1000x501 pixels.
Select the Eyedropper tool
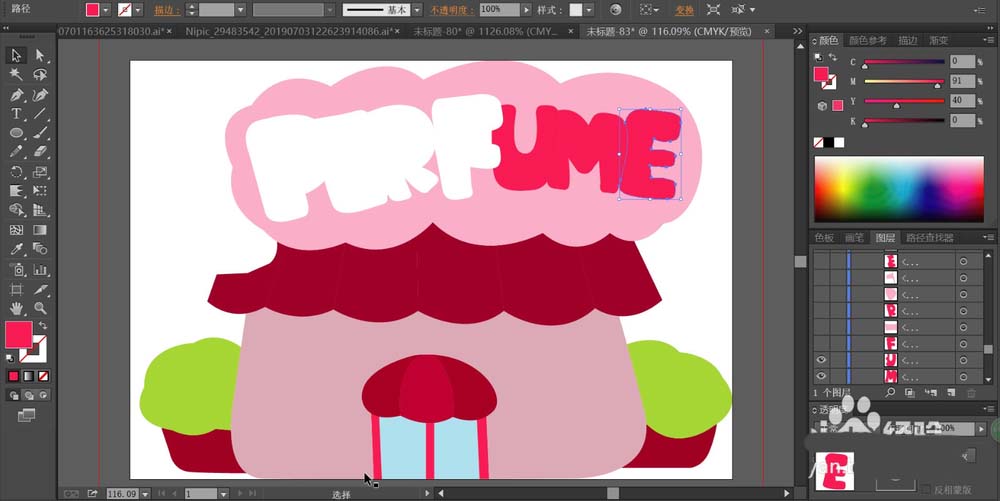[x=16, y=249]
